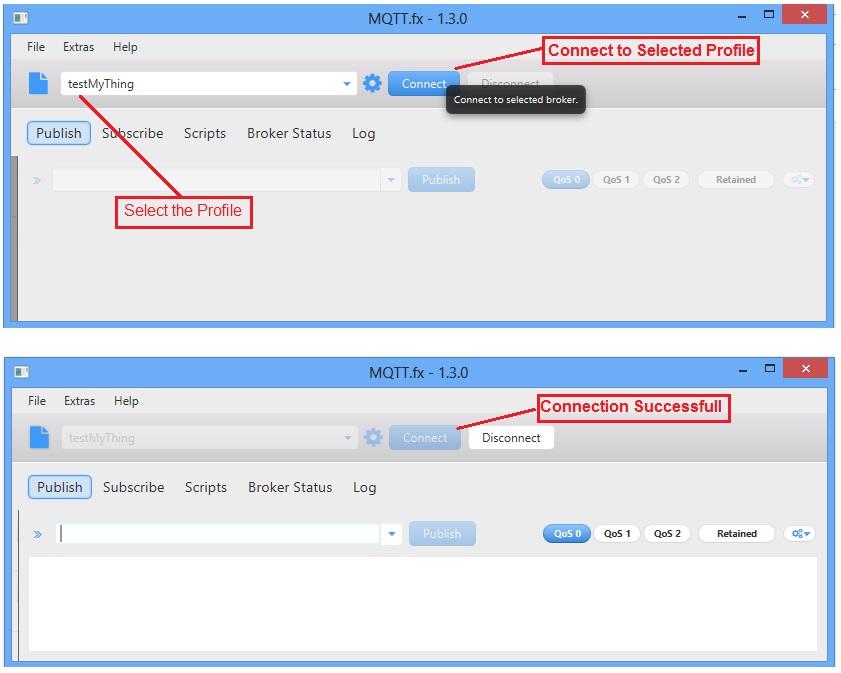
Task: Open File menu in bottom window
Action: click(37, 401)
